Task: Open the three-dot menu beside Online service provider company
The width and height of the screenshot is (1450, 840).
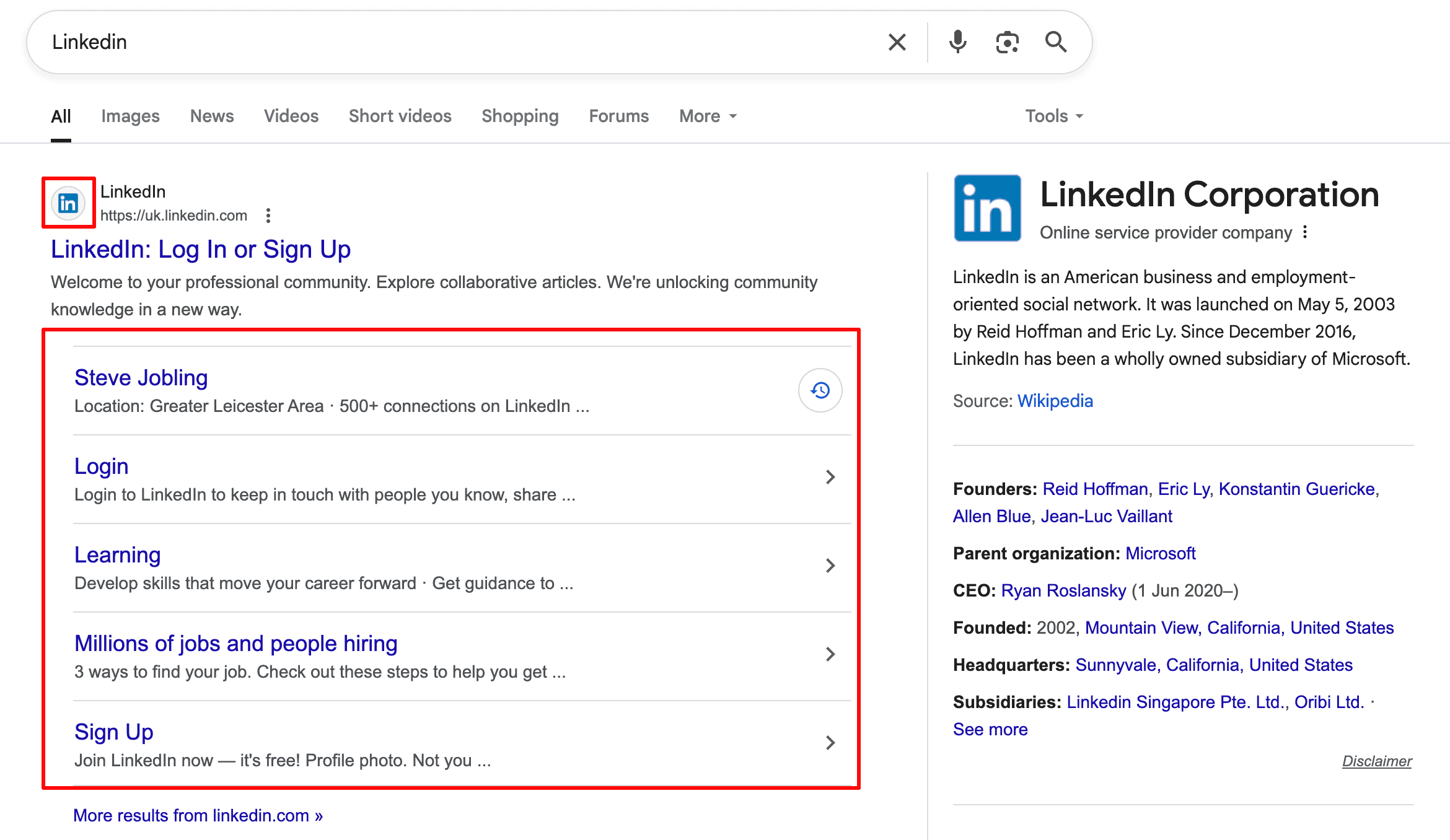Action: click(x=1305, y=232)
